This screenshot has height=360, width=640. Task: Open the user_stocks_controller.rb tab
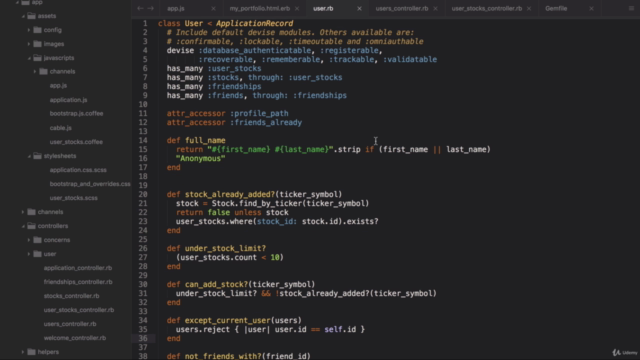tap(487, 9)
